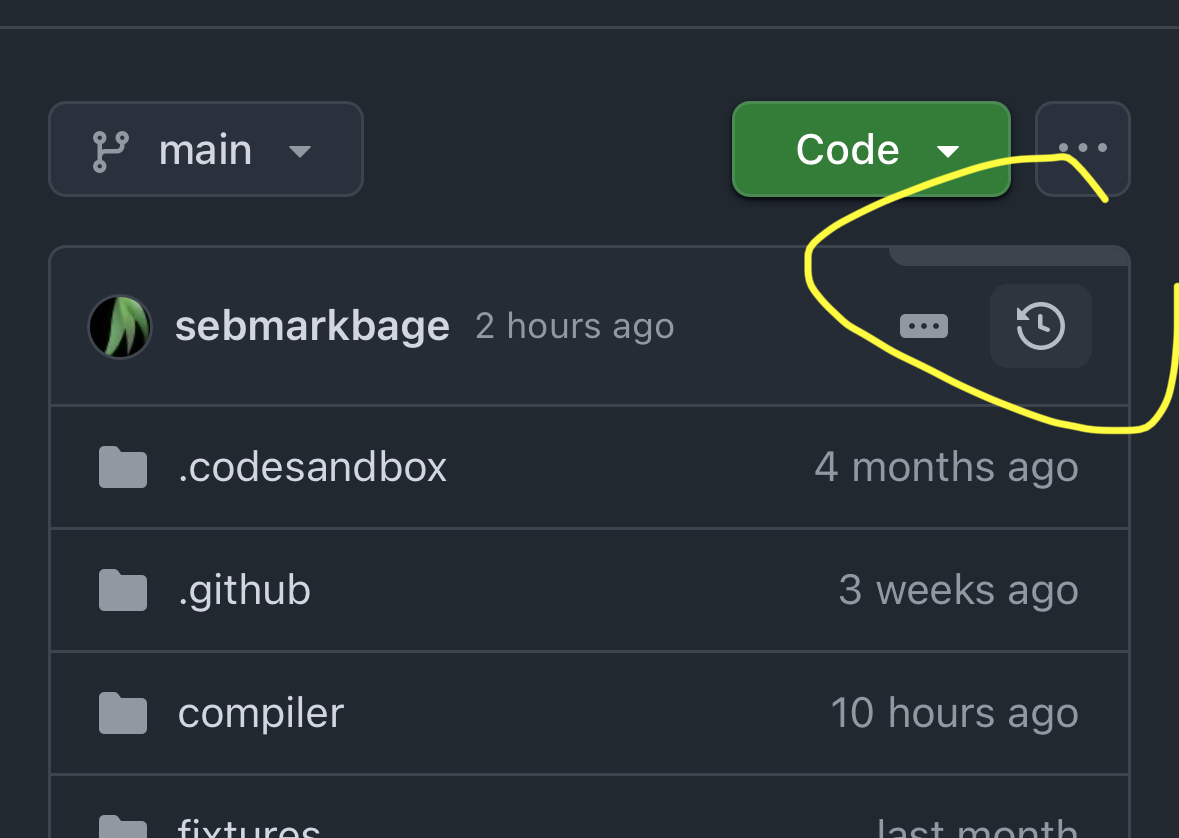Screen dimensions: 1179x838
Task: Click the .codesandbox folder icon
Action: coord(123,467)
